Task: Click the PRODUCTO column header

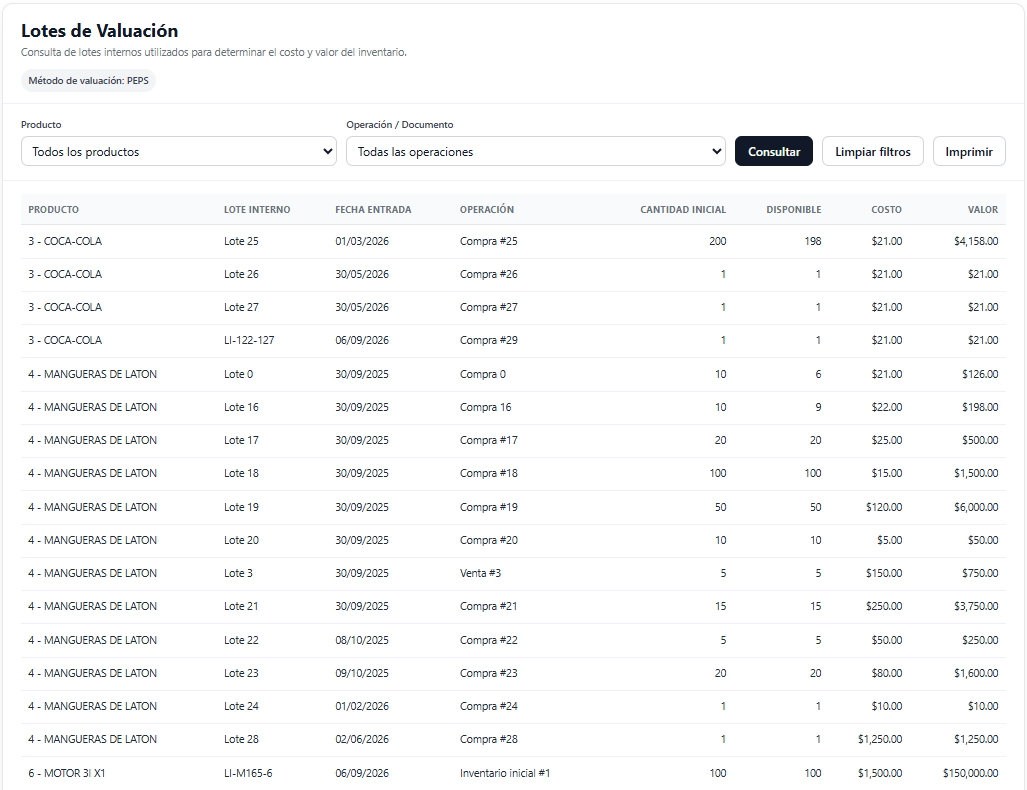Action: (54, 210)
